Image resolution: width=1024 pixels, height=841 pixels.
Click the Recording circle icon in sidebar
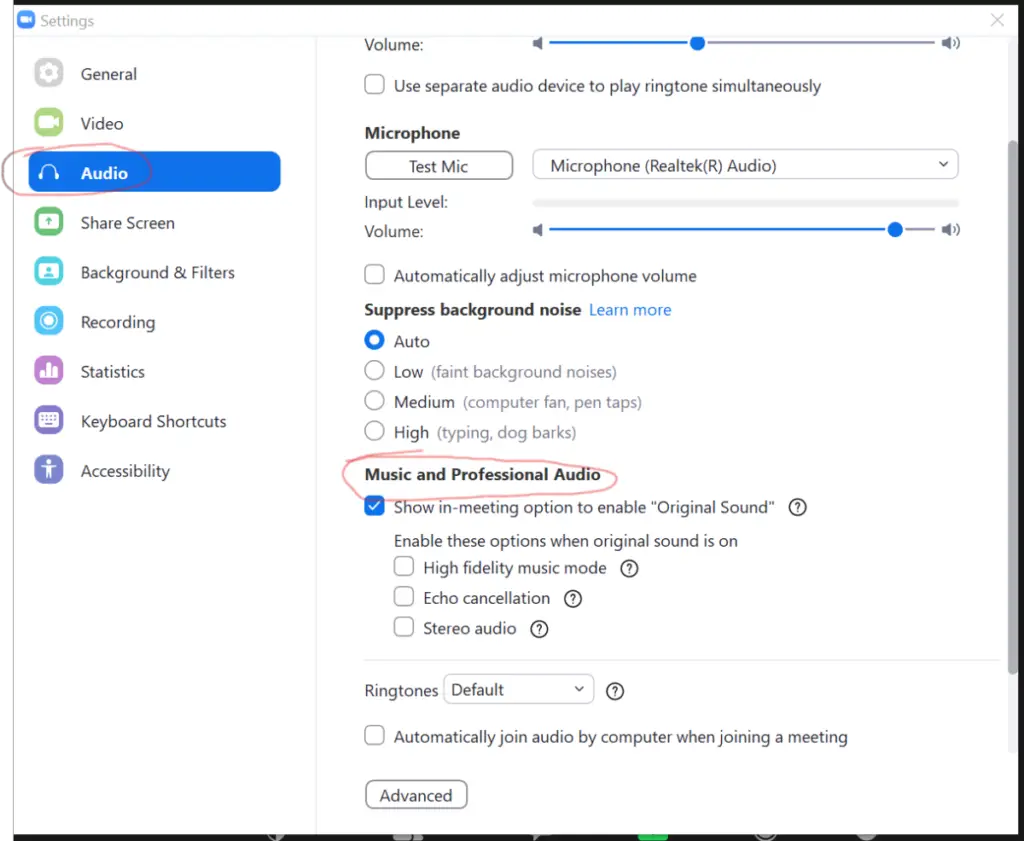48,321
